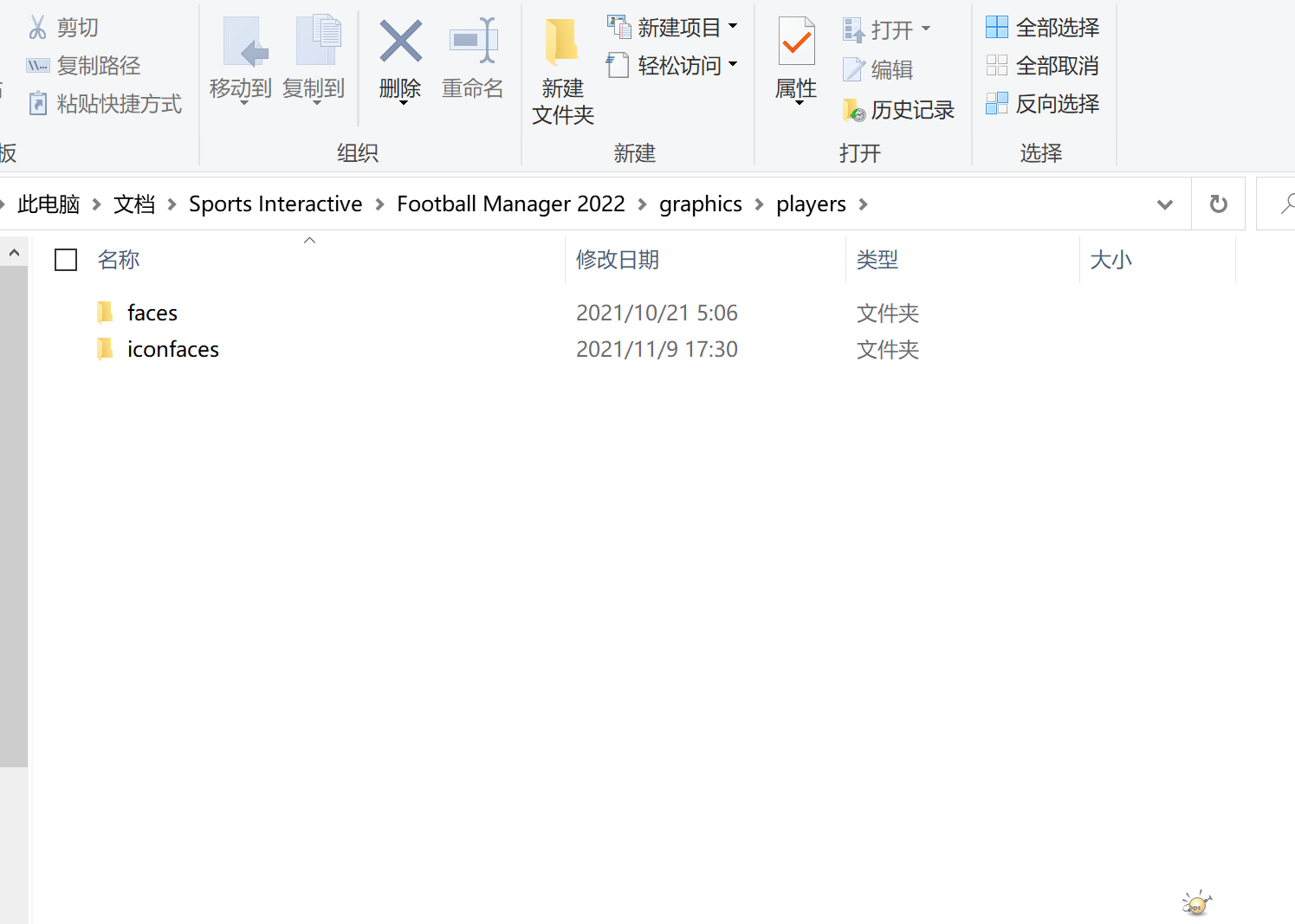Screen dimensions: 1295x924
Task: Click the iconfaces folder name
Action: coord(173,349)
